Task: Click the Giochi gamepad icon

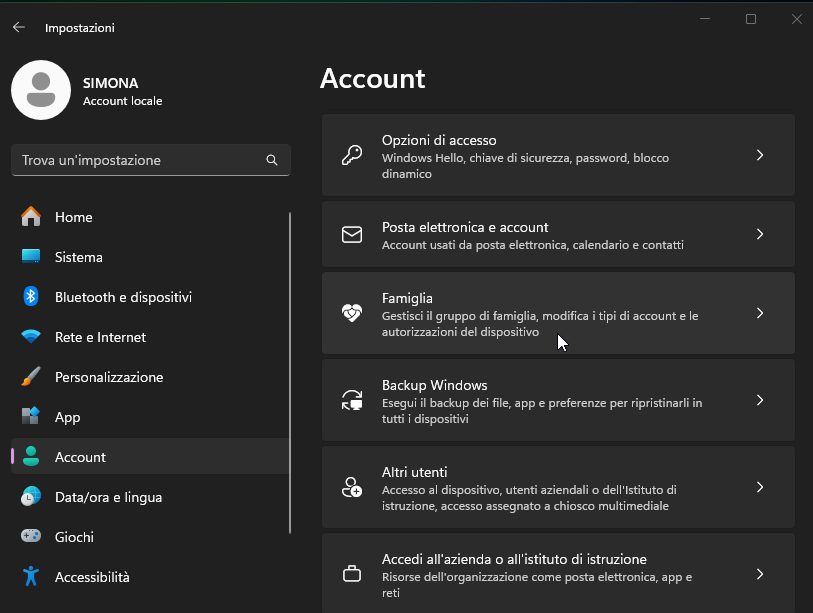Action: click(x=31, y=536)
